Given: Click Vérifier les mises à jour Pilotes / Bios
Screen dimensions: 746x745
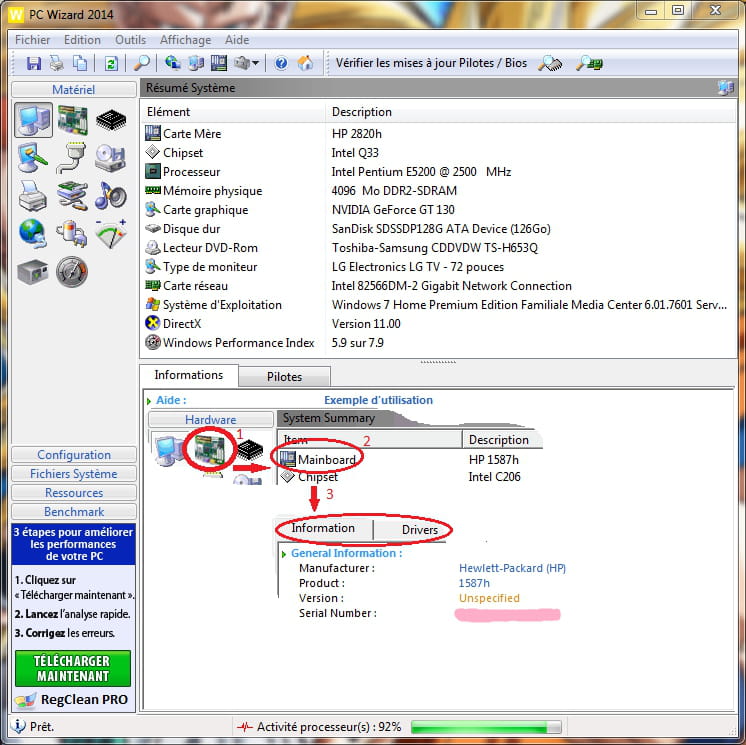Looking at the screenshot, I should (431, 63).
